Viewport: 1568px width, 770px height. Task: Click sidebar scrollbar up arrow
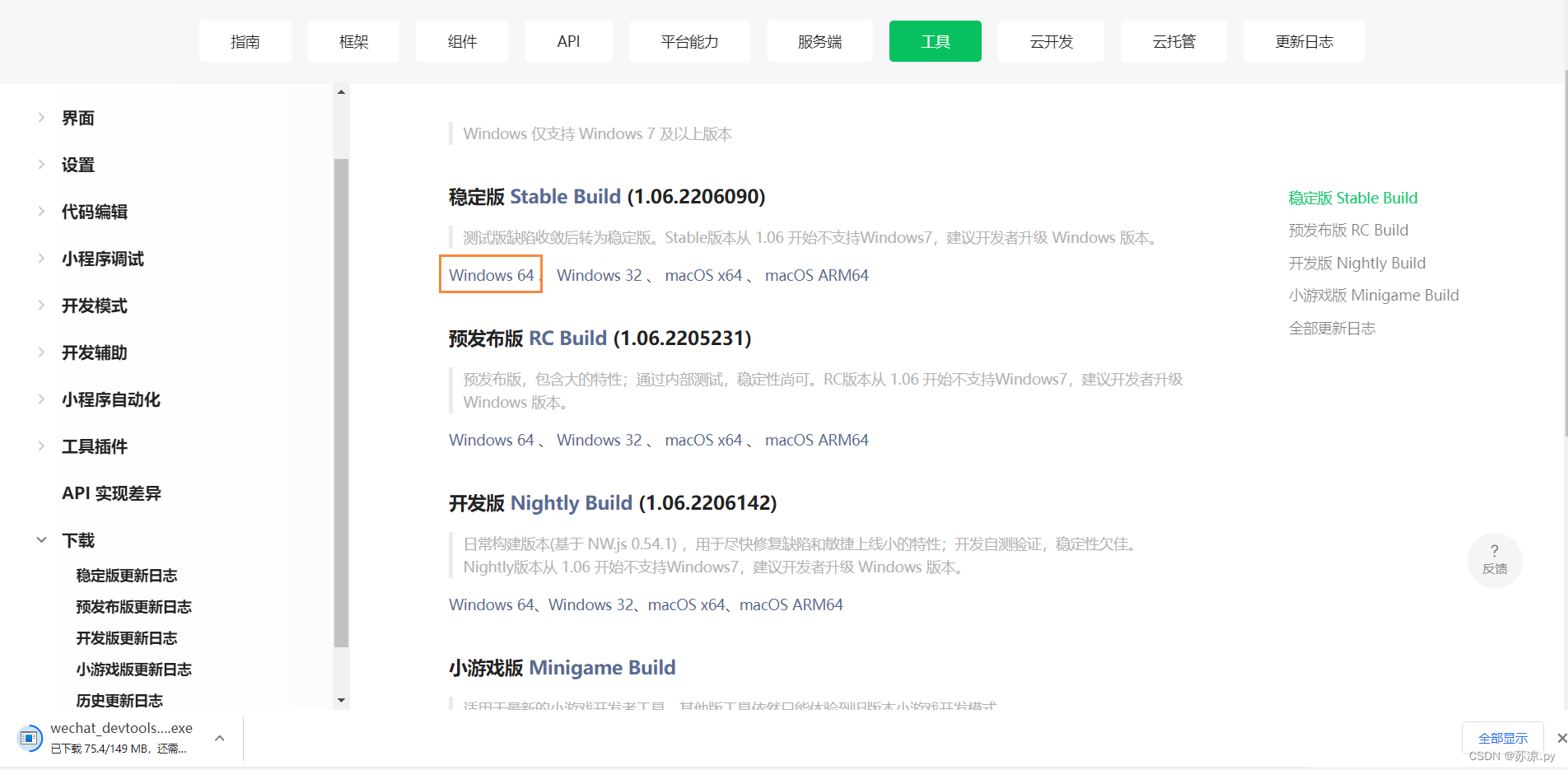pos(341,92)
